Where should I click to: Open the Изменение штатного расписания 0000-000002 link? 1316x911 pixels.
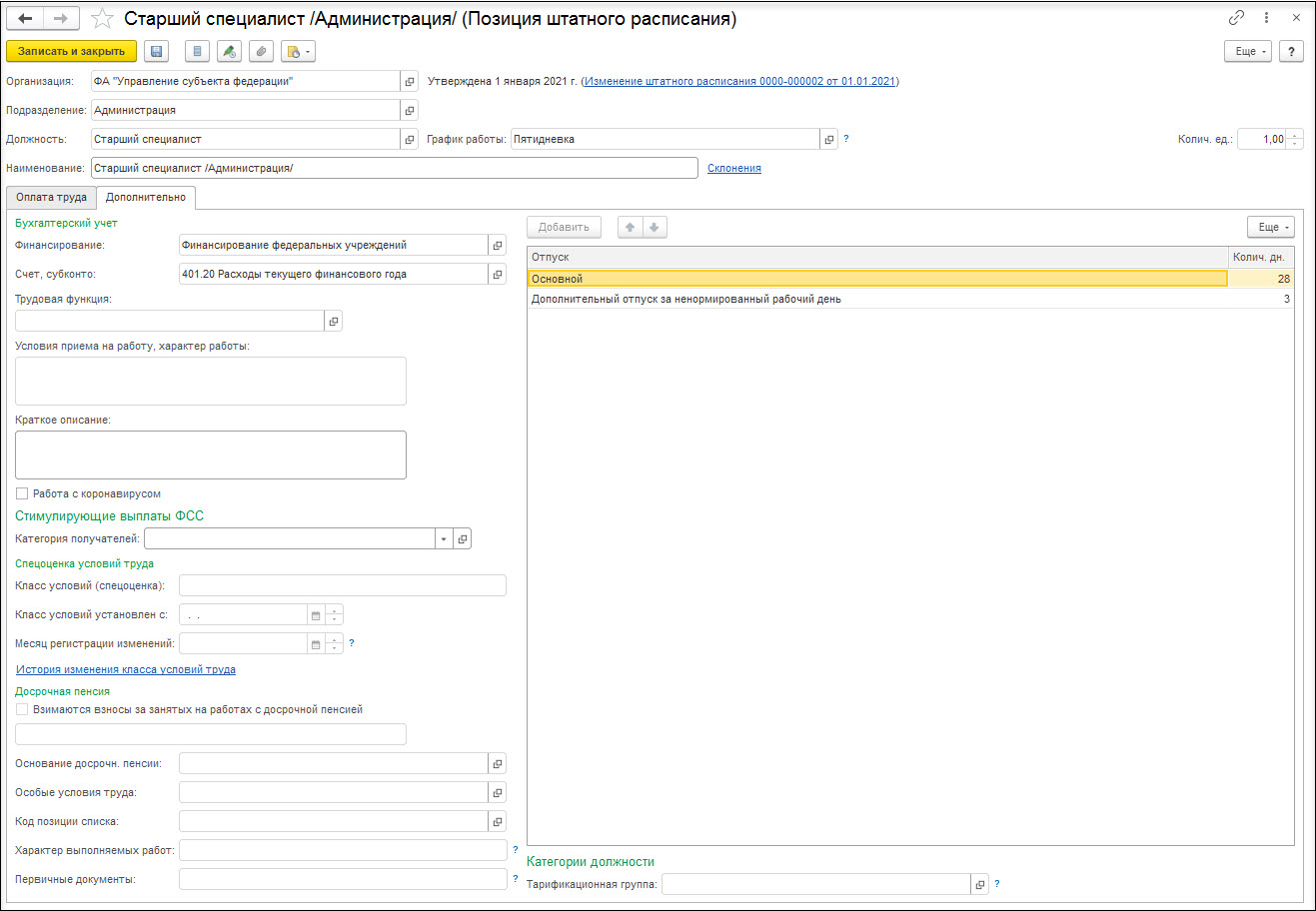(x=739, y=81)
